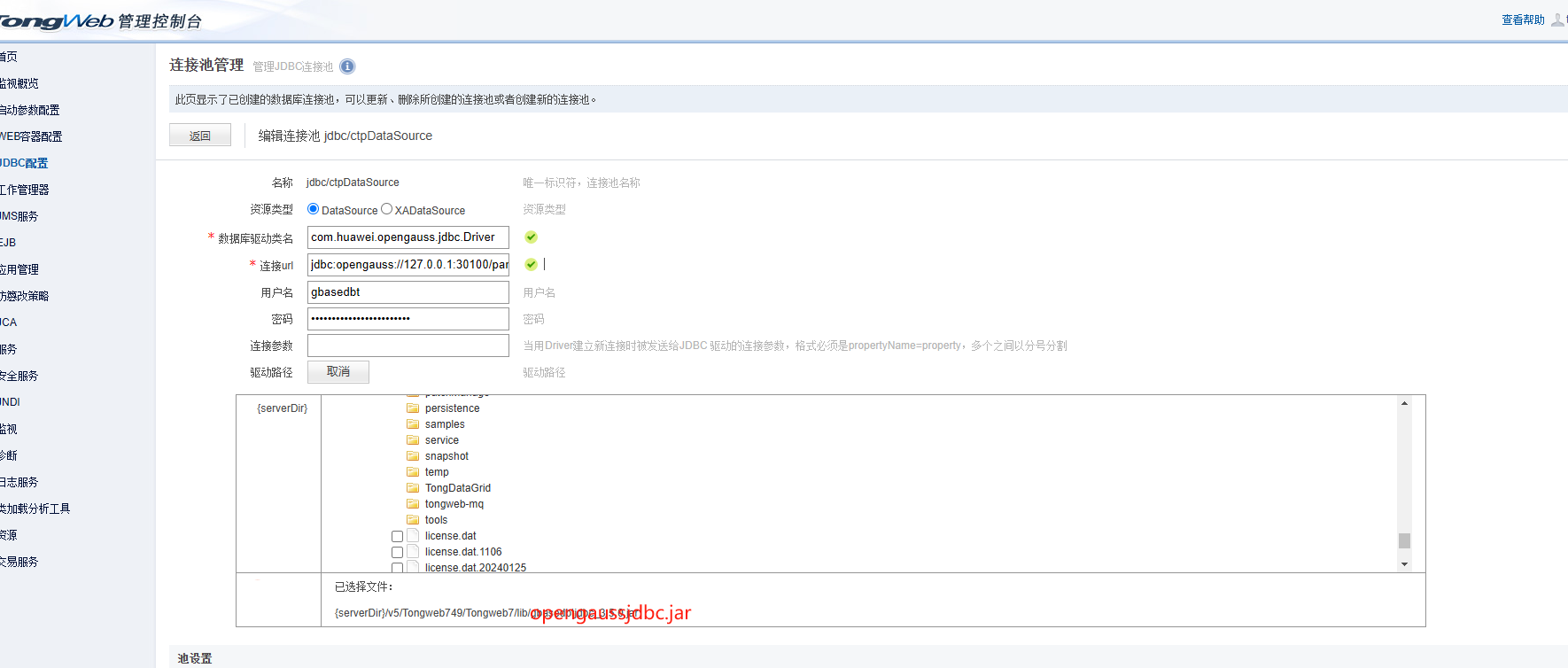Open JDBC配置 in the sidebar
This screenshot has height=668, width=1568.
[24, 163]
